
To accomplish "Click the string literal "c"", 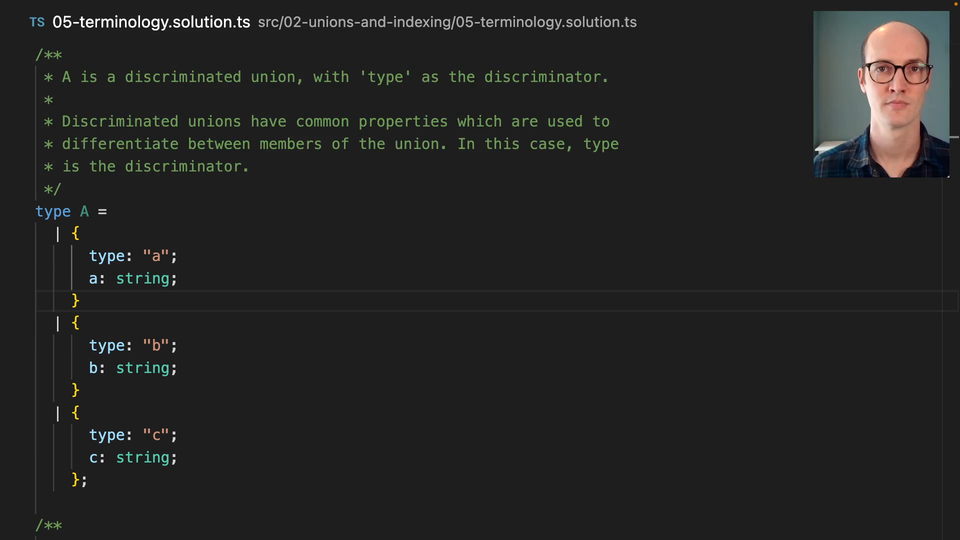I will click(155, 435).
